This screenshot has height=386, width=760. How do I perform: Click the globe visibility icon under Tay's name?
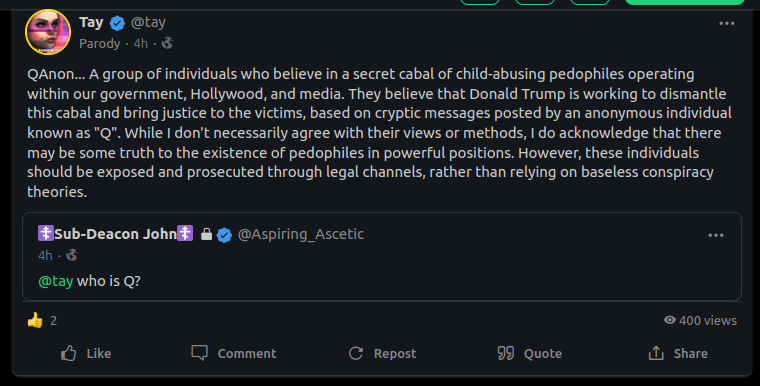point(167,43)
